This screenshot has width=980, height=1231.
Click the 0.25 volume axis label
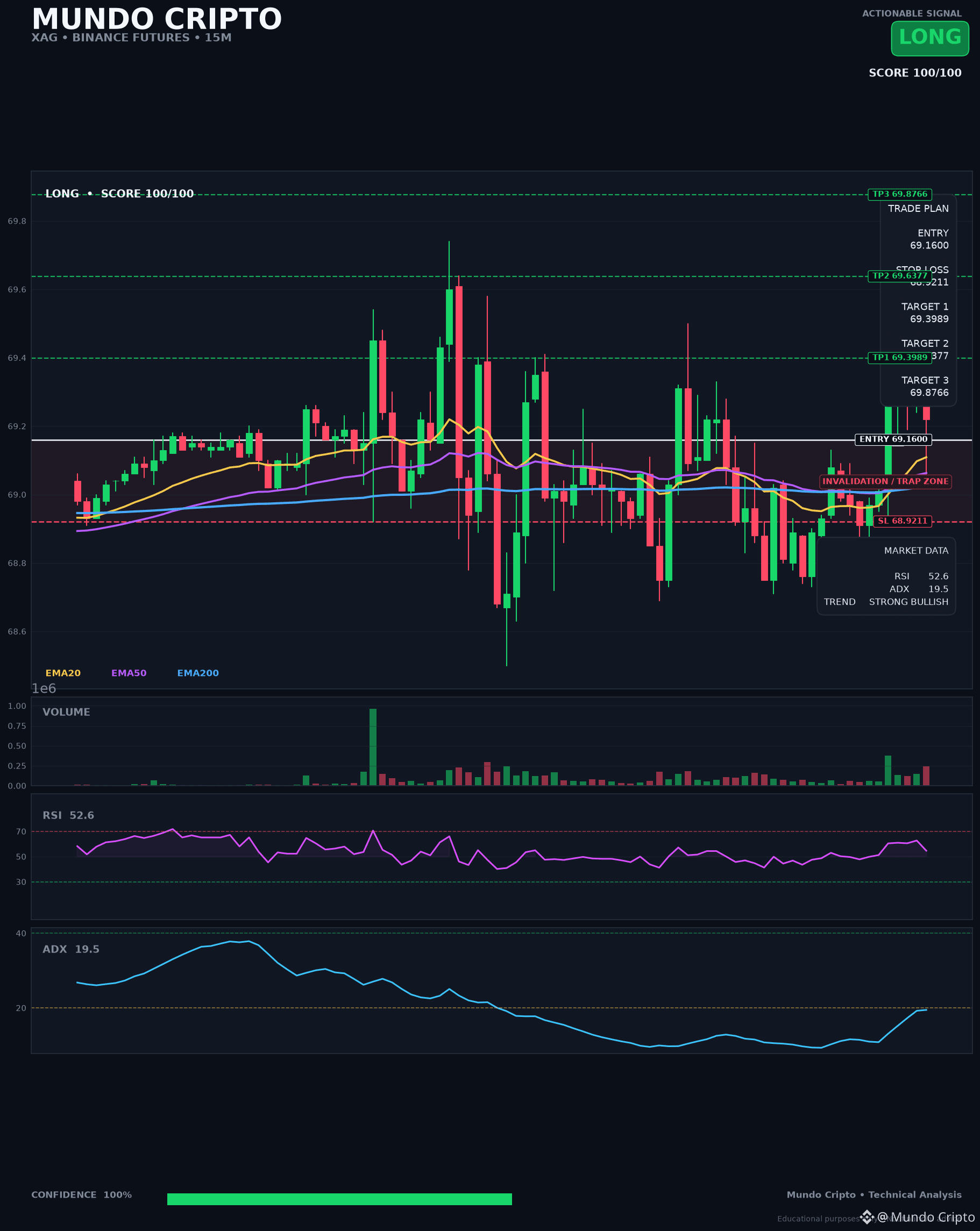17,766
